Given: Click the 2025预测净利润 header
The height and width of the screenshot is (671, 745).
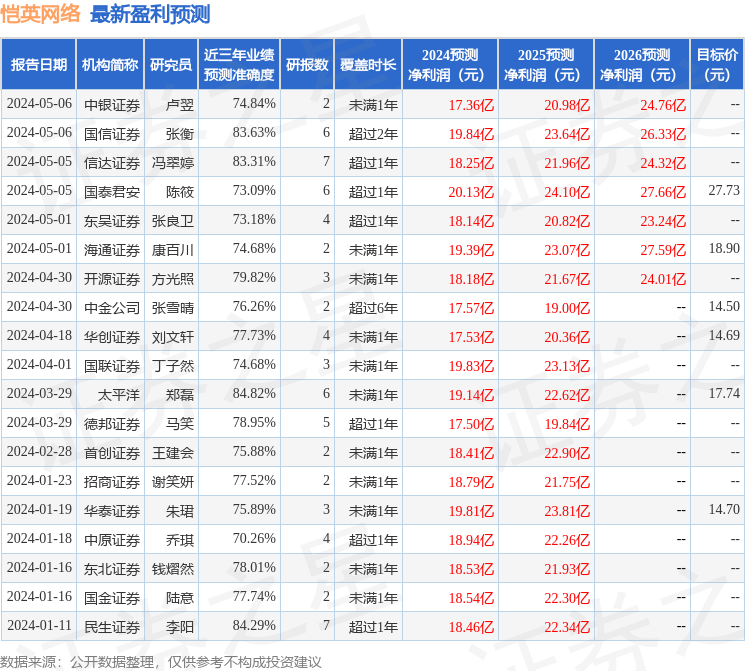Looking at the screenshot, I should (x=546, y=65).
